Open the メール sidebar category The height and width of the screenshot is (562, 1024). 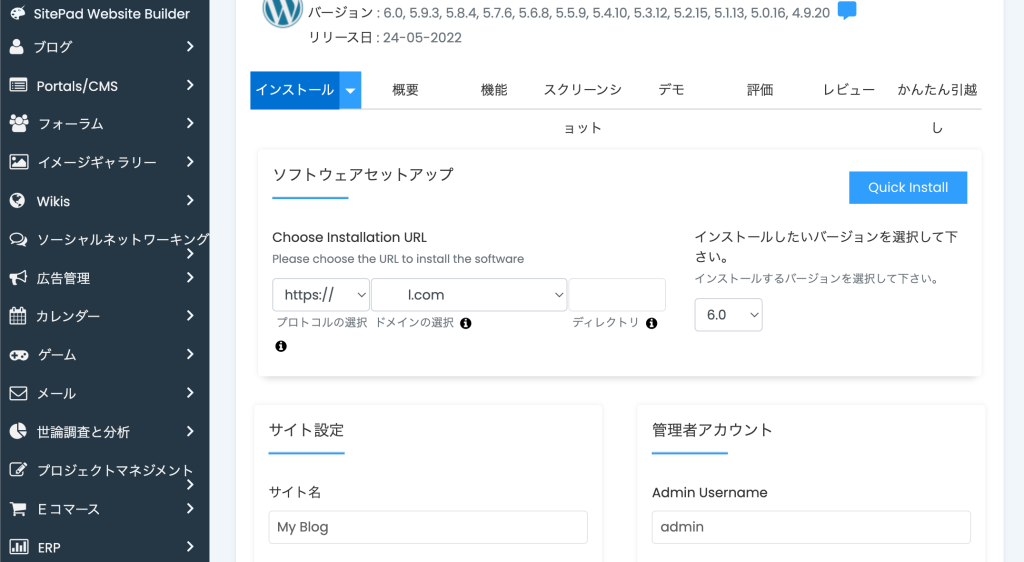[x=104, y=393]
